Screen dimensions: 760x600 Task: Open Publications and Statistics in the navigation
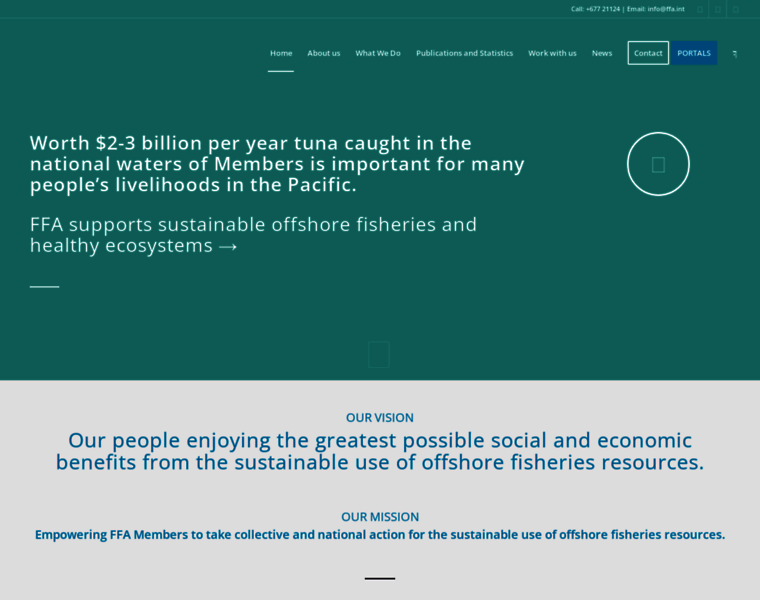[464, 53]
